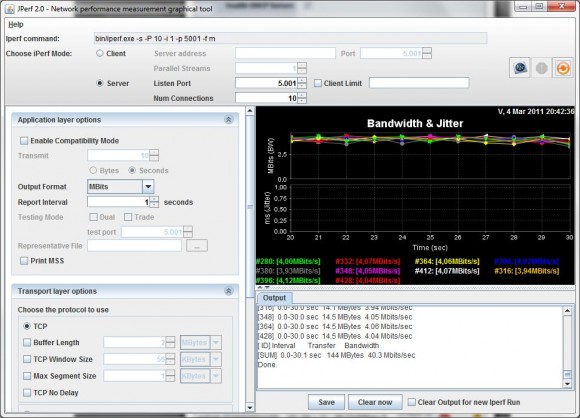
Task: Click legend entry #380 3,93MBits/s
Action: point(288,271)
